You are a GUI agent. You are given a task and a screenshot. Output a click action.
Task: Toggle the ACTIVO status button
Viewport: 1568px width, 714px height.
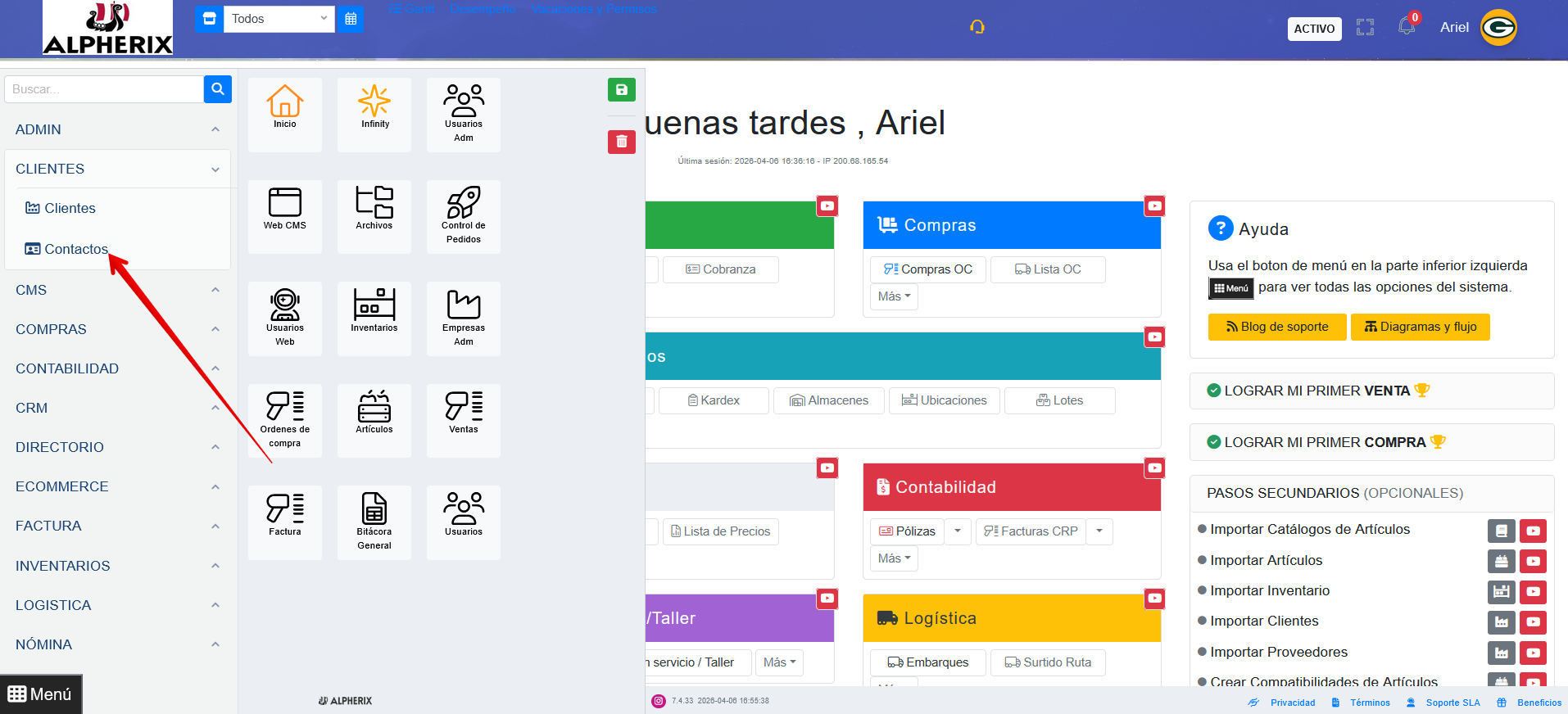point(1314,29)
